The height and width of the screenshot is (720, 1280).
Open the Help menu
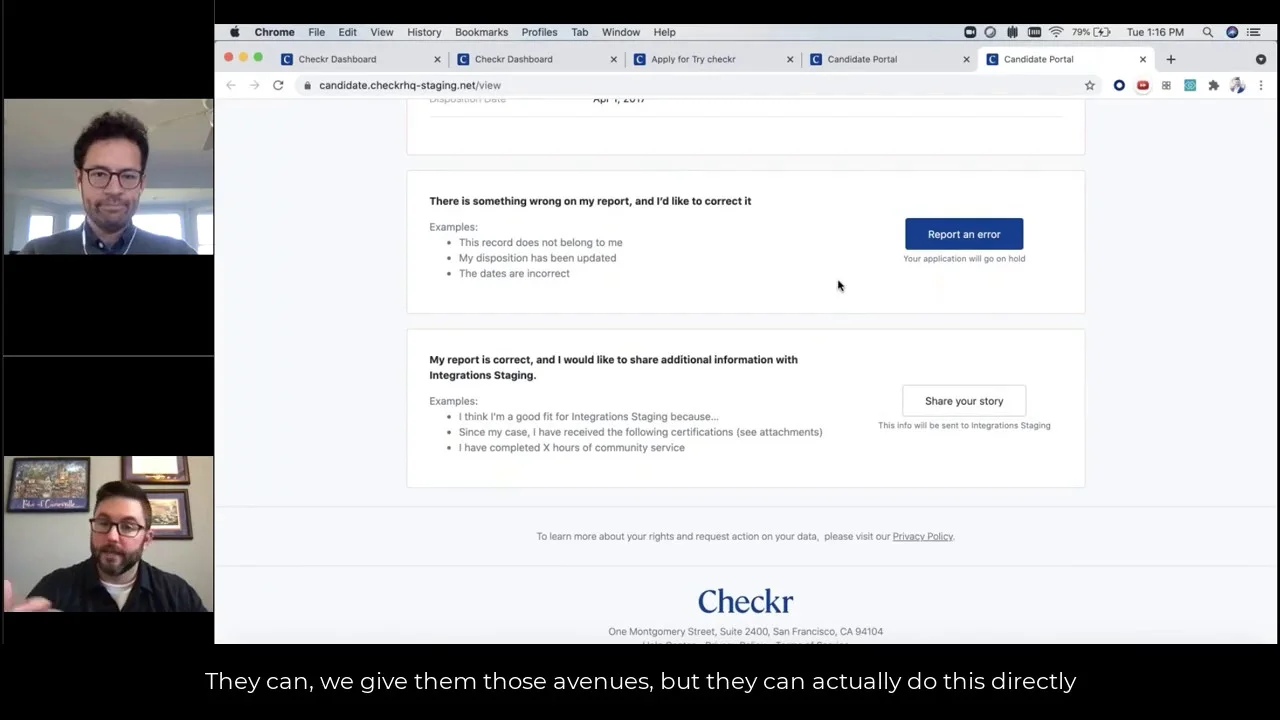coord(664,32)
